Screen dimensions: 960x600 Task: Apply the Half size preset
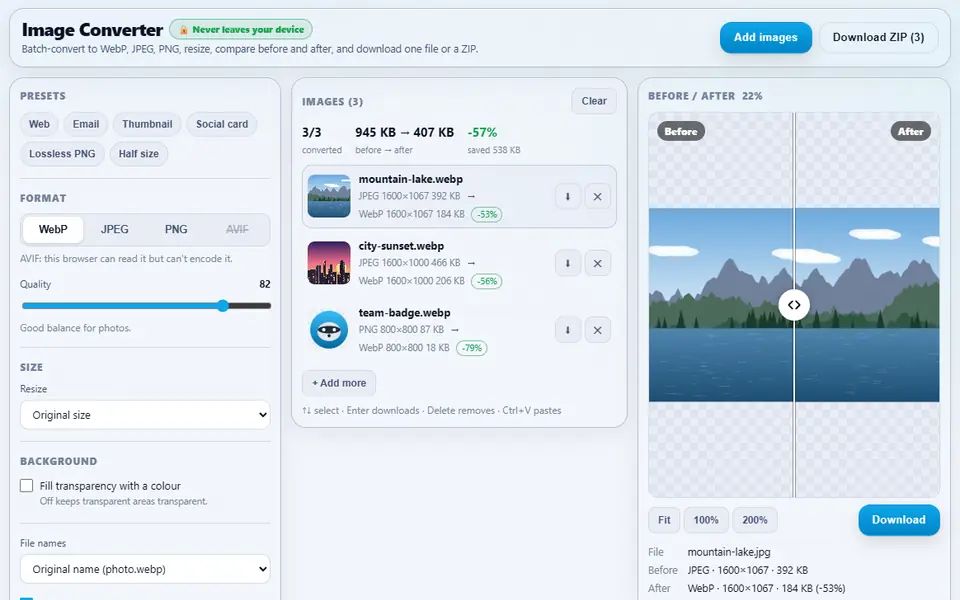point(138,154)
